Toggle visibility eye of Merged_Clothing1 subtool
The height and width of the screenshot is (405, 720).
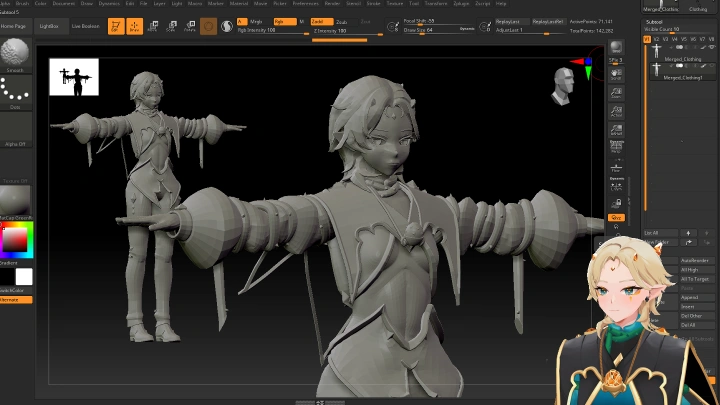[x=712, y=66]
